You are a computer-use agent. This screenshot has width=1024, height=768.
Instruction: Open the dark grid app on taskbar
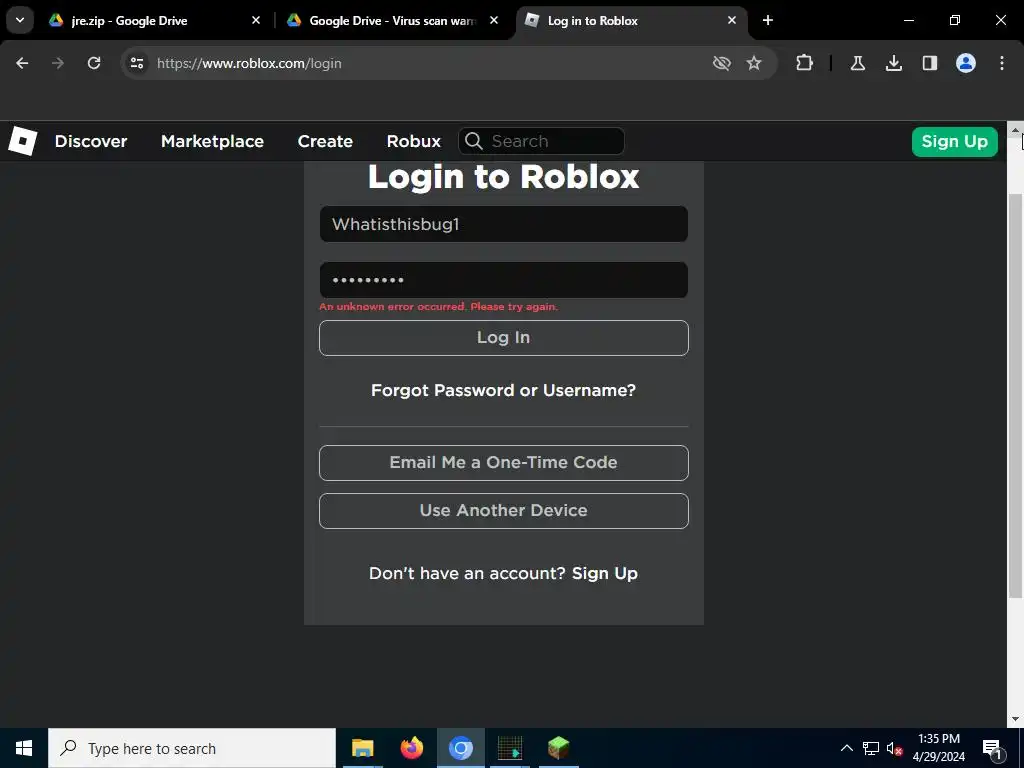[510, 748]
